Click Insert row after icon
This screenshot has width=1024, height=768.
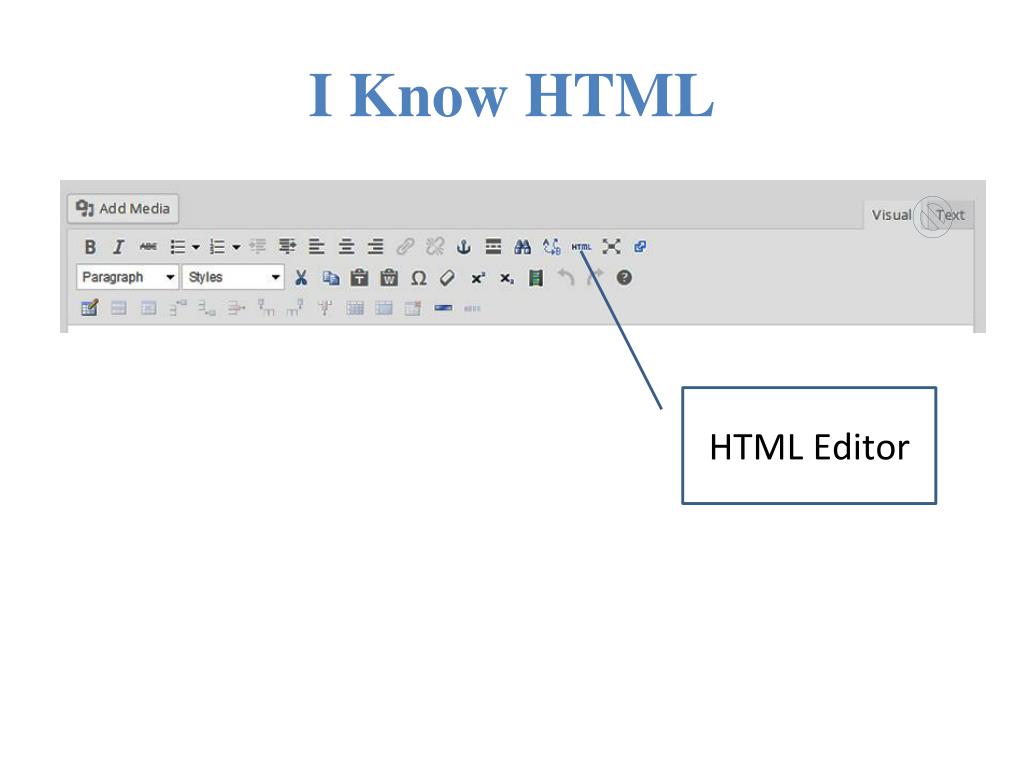point(206,308)
